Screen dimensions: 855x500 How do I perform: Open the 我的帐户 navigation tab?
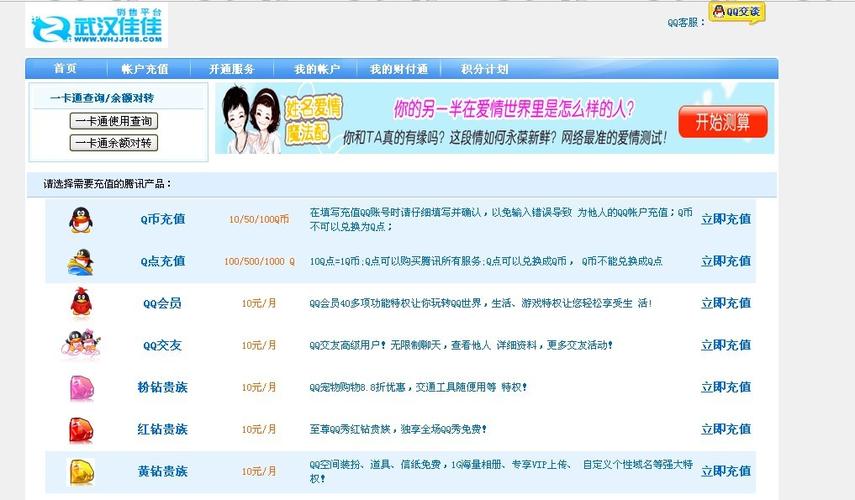317,69
